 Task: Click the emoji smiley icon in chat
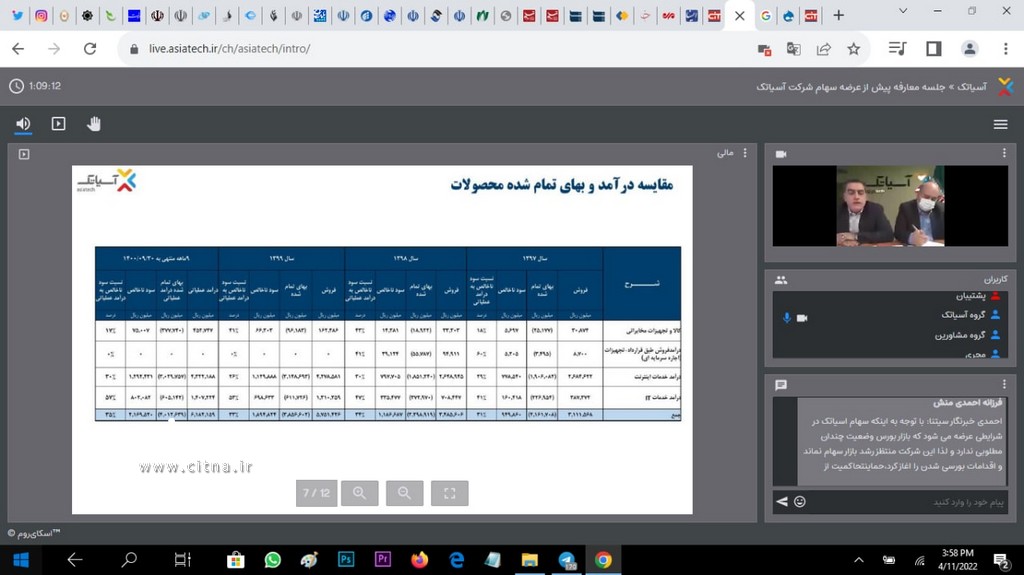pos(800,501)
